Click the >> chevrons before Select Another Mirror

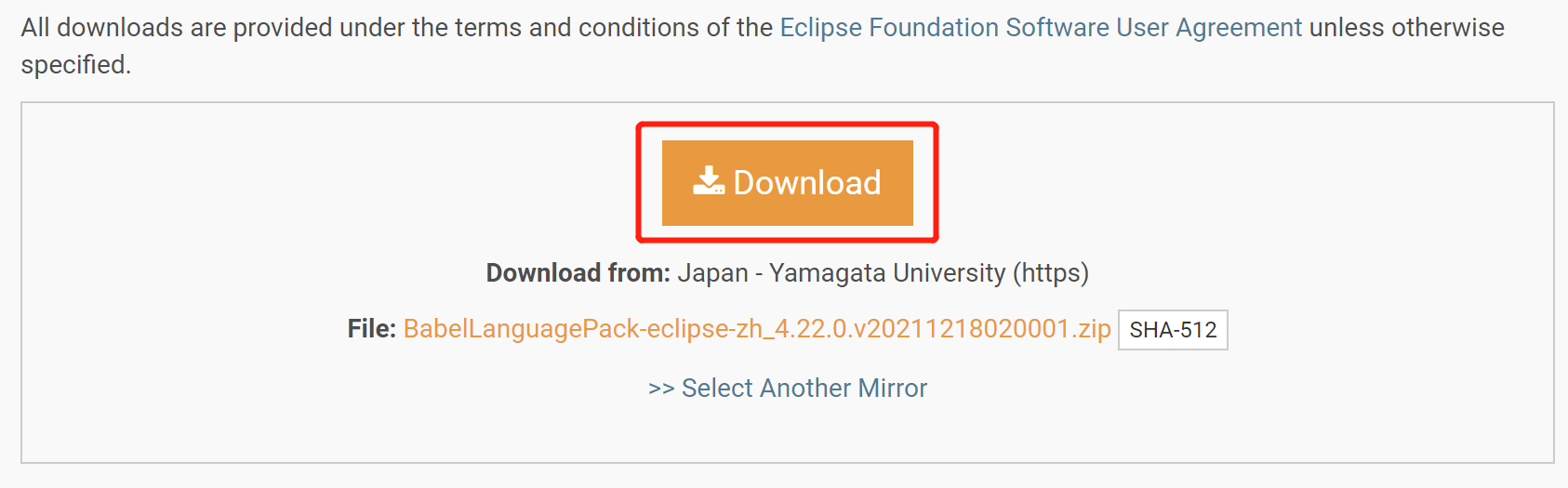(x=661, y=389)
